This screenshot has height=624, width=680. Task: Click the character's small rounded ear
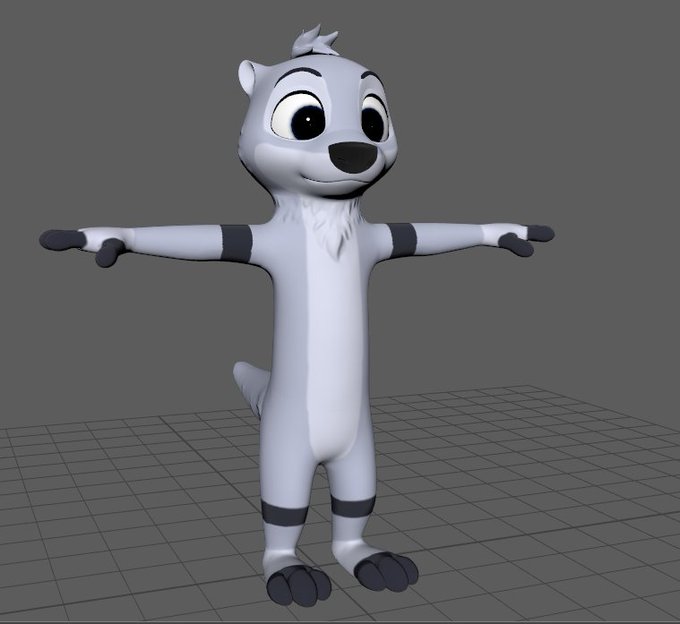pyautogui.click(x=248, y=76)
